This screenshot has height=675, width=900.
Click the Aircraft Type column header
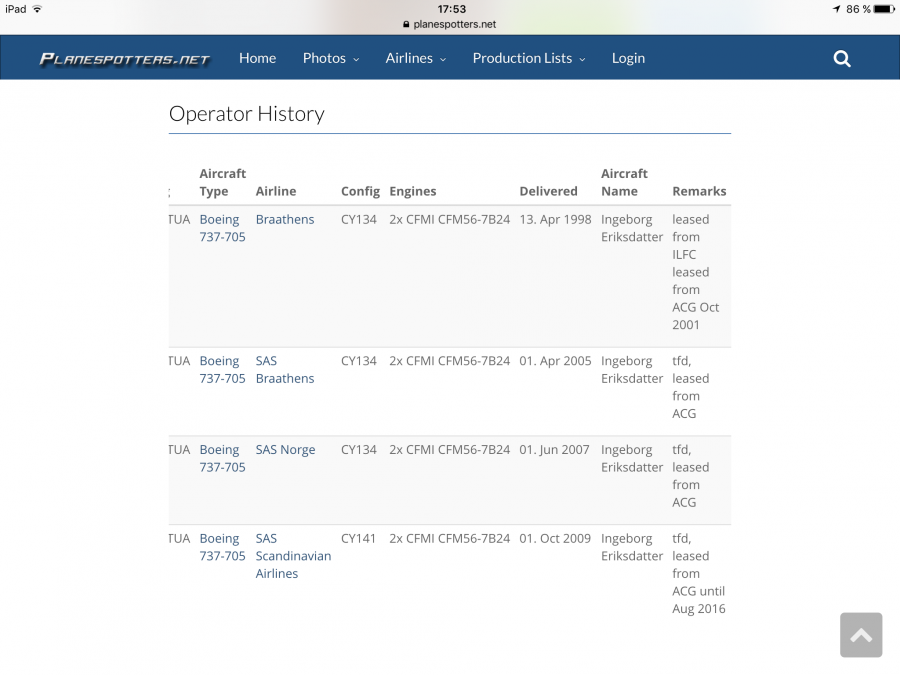coord(223,182)
